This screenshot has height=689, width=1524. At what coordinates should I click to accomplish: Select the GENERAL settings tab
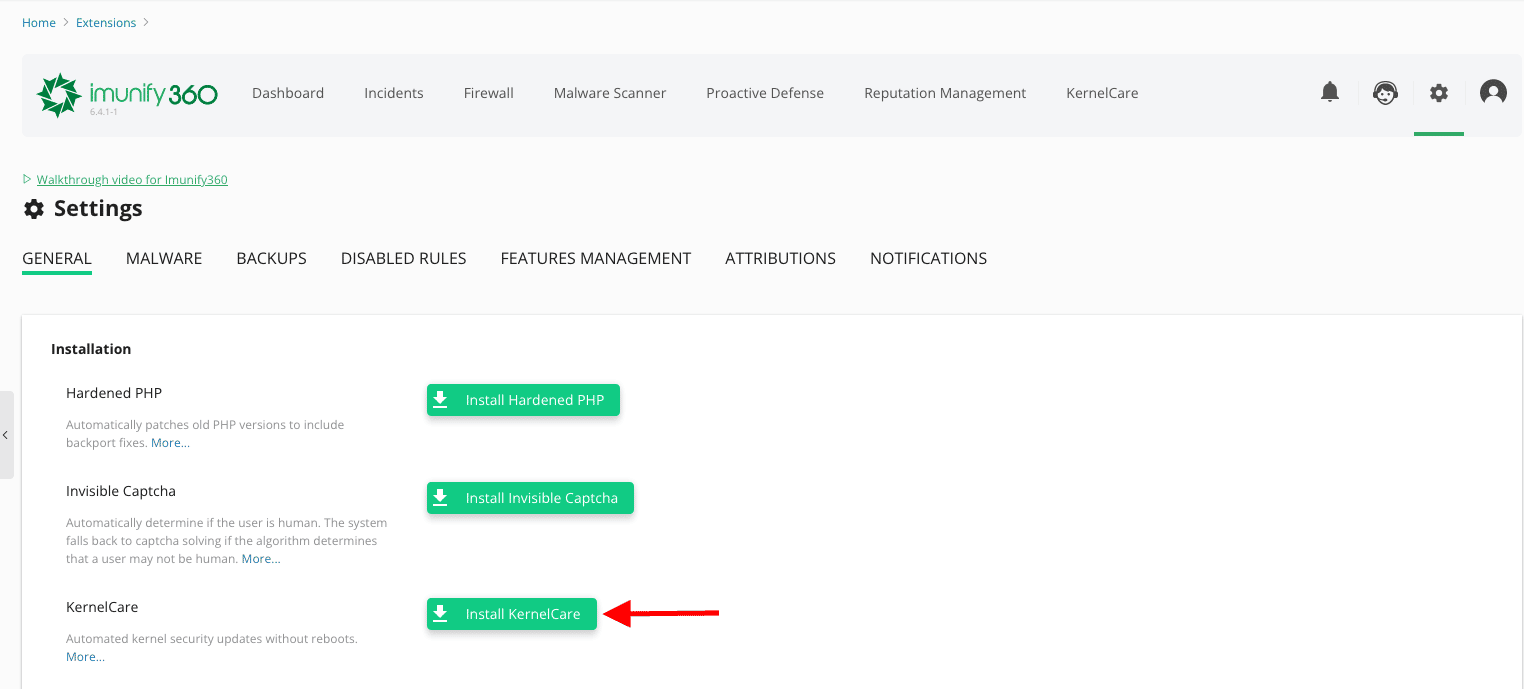tap(57, 258)
